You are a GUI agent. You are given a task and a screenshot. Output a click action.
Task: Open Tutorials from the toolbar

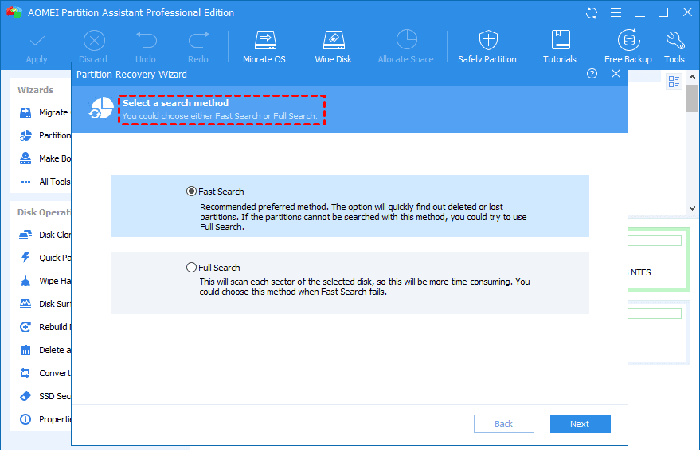pos(560,47)
